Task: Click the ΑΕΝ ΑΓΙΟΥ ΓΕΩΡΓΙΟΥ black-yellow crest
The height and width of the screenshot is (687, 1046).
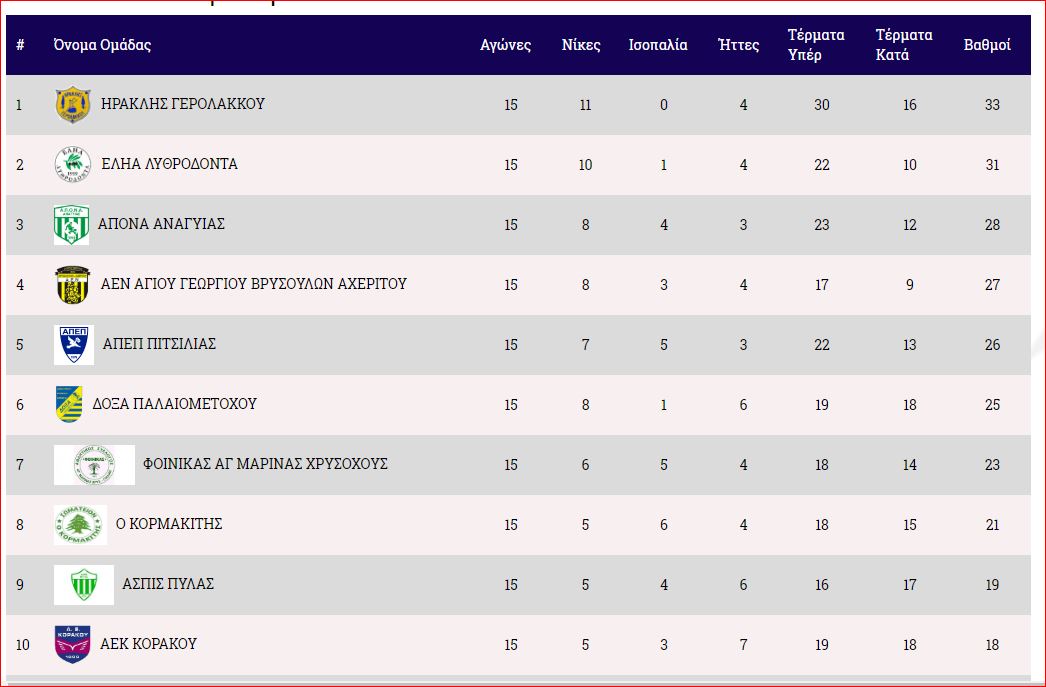Action: [x=72, y=285]
